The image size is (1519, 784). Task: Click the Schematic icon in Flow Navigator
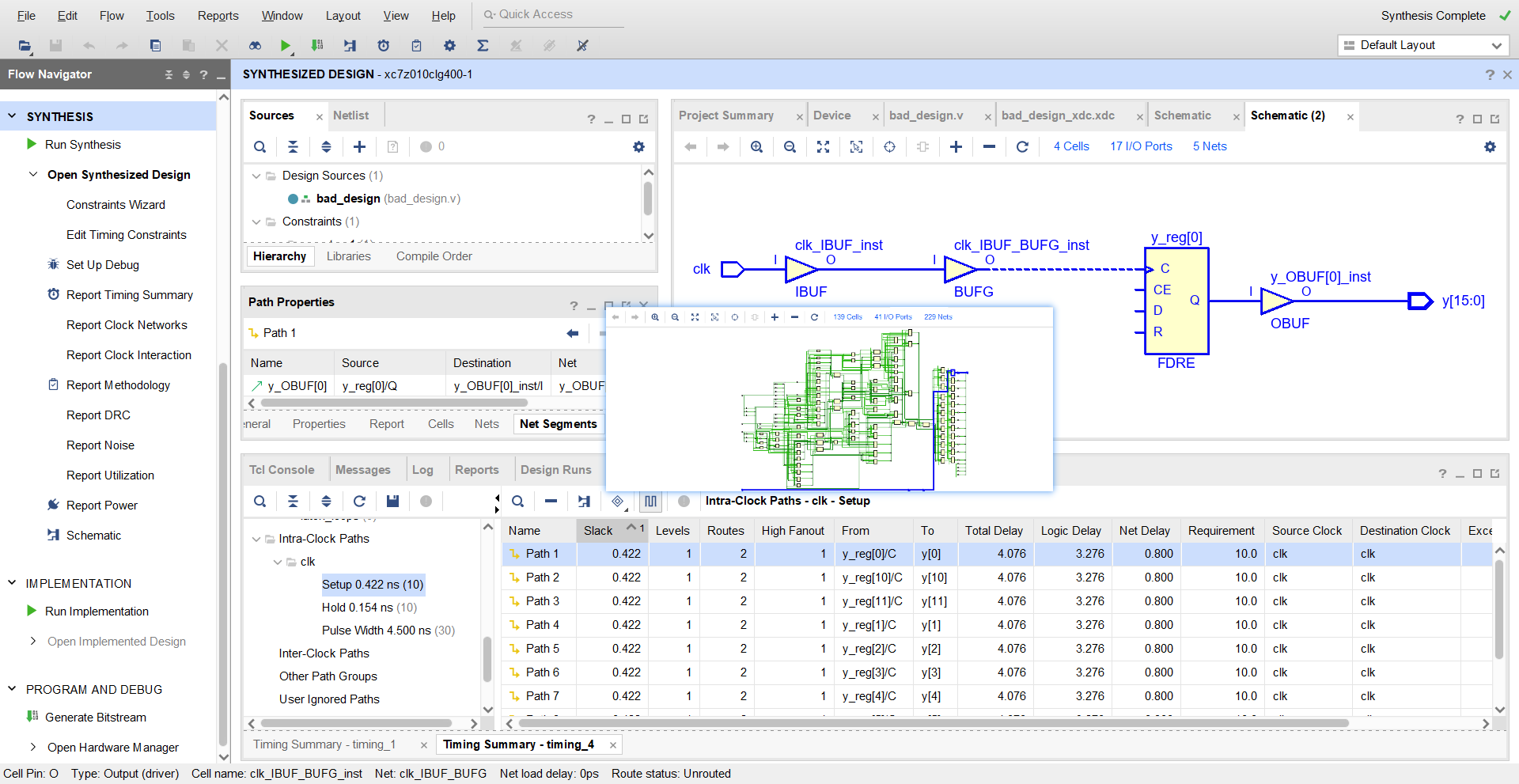coord(53,536)
